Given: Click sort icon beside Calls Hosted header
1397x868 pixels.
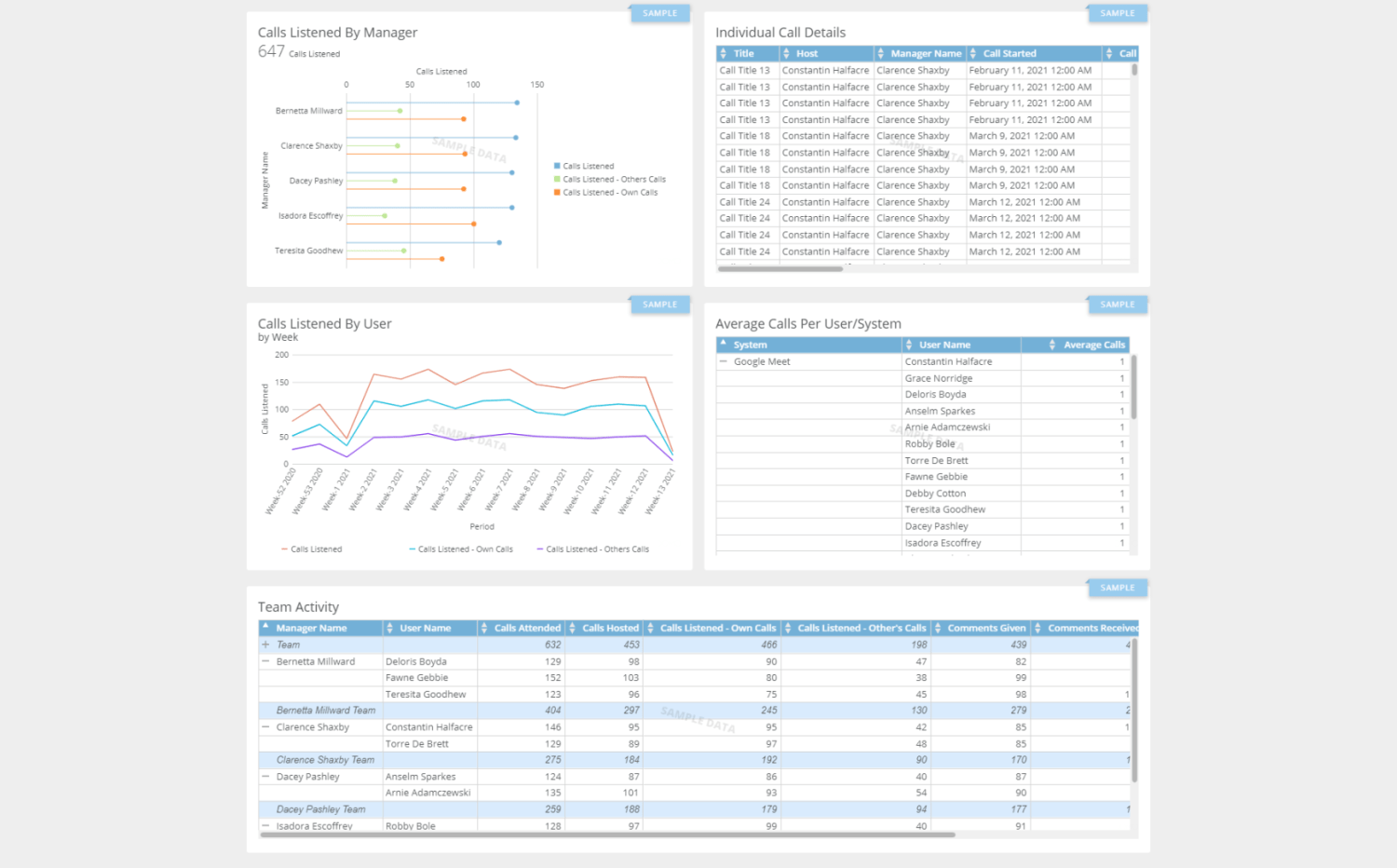Looking at the screenshot, I should (572, 629).
